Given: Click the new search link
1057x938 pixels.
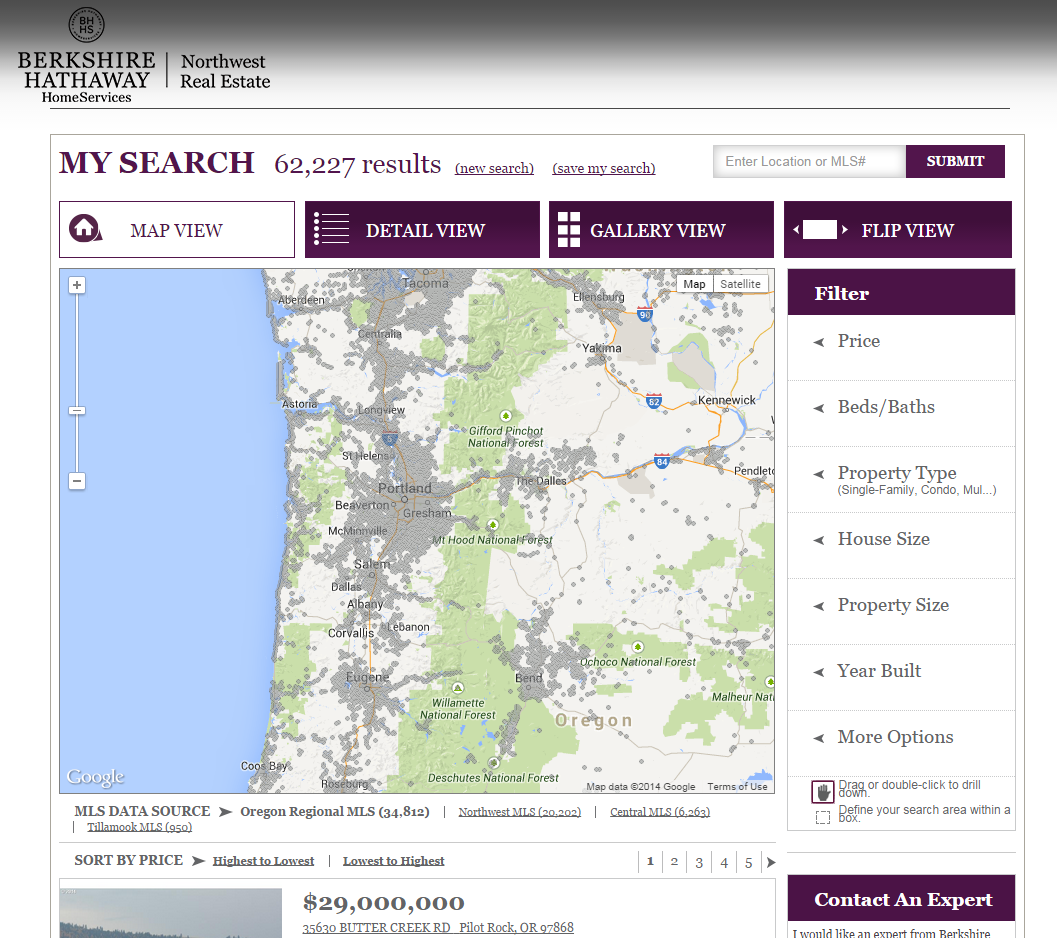Looking at the screenshot, I should point(494,168).
